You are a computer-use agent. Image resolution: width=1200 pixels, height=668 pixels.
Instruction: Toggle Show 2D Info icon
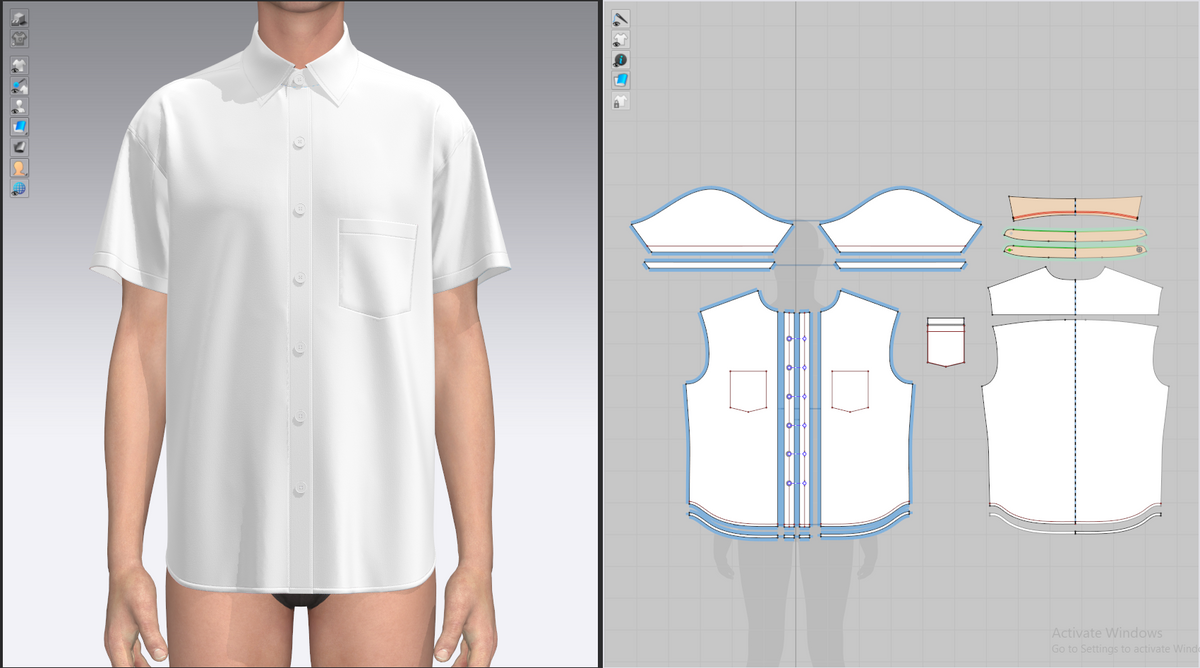tap(621, 59)
